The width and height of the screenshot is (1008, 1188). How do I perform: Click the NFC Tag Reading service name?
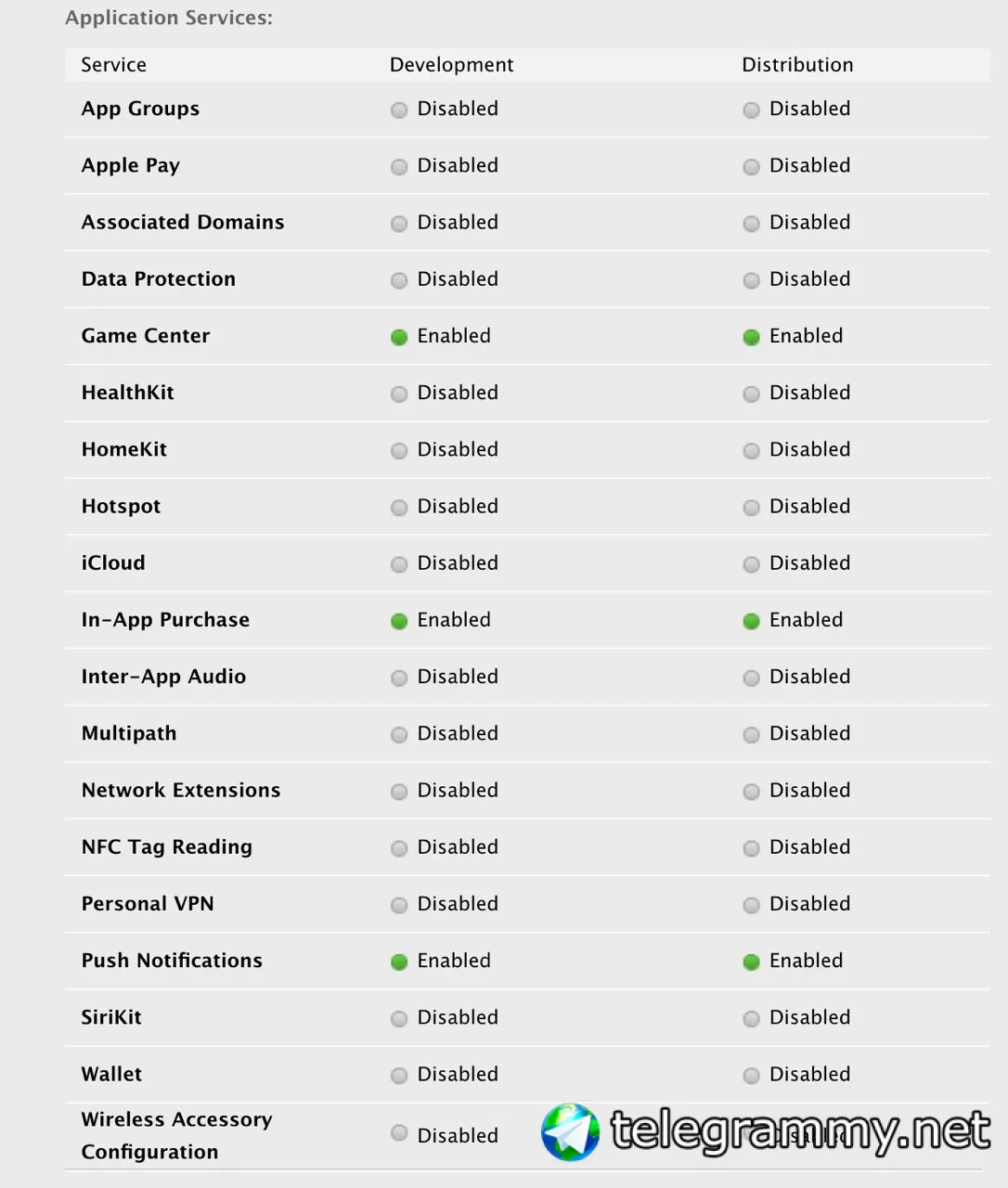coord(167,846)
